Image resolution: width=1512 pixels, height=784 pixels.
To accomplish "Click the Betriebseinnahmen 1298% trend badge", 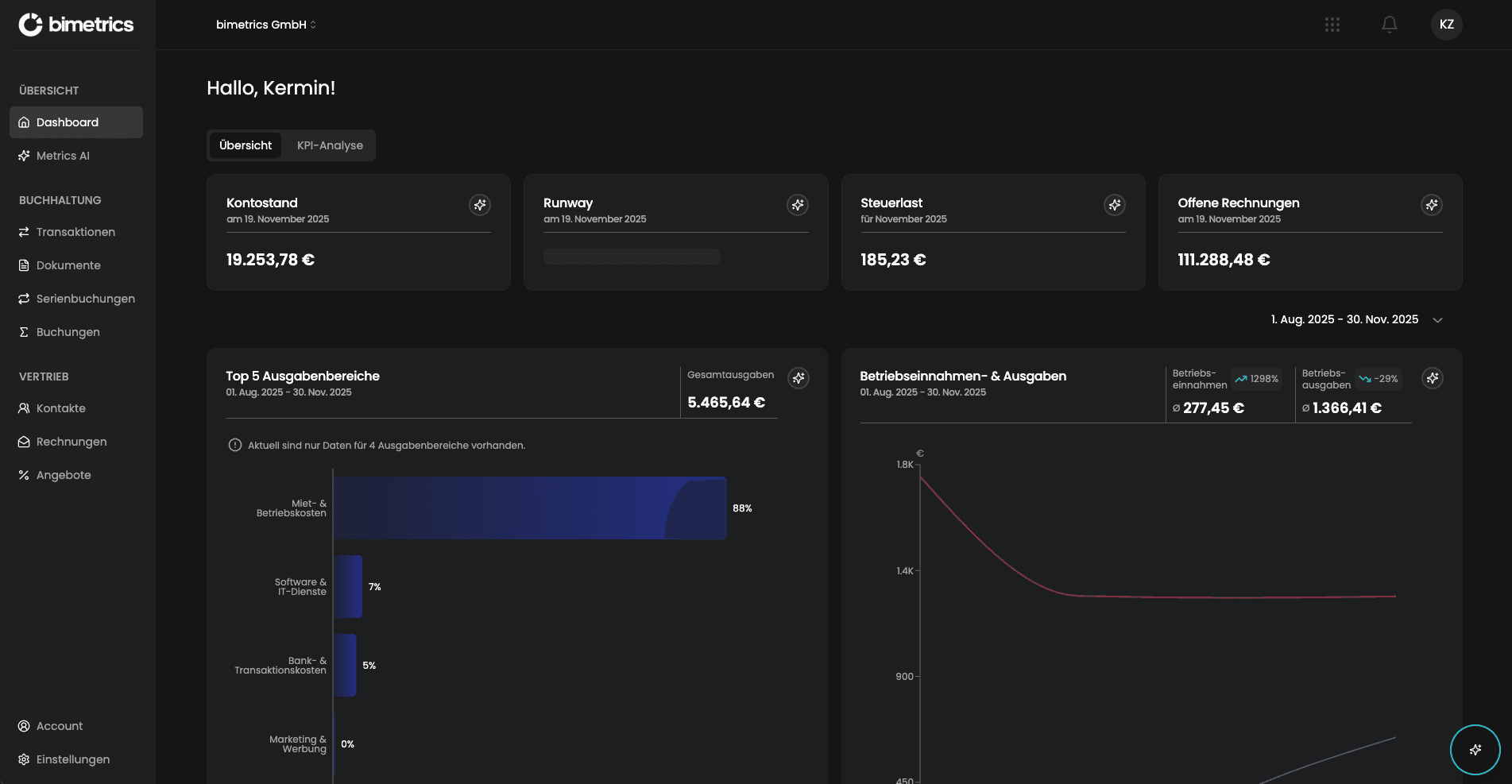I will (1256, 379).
